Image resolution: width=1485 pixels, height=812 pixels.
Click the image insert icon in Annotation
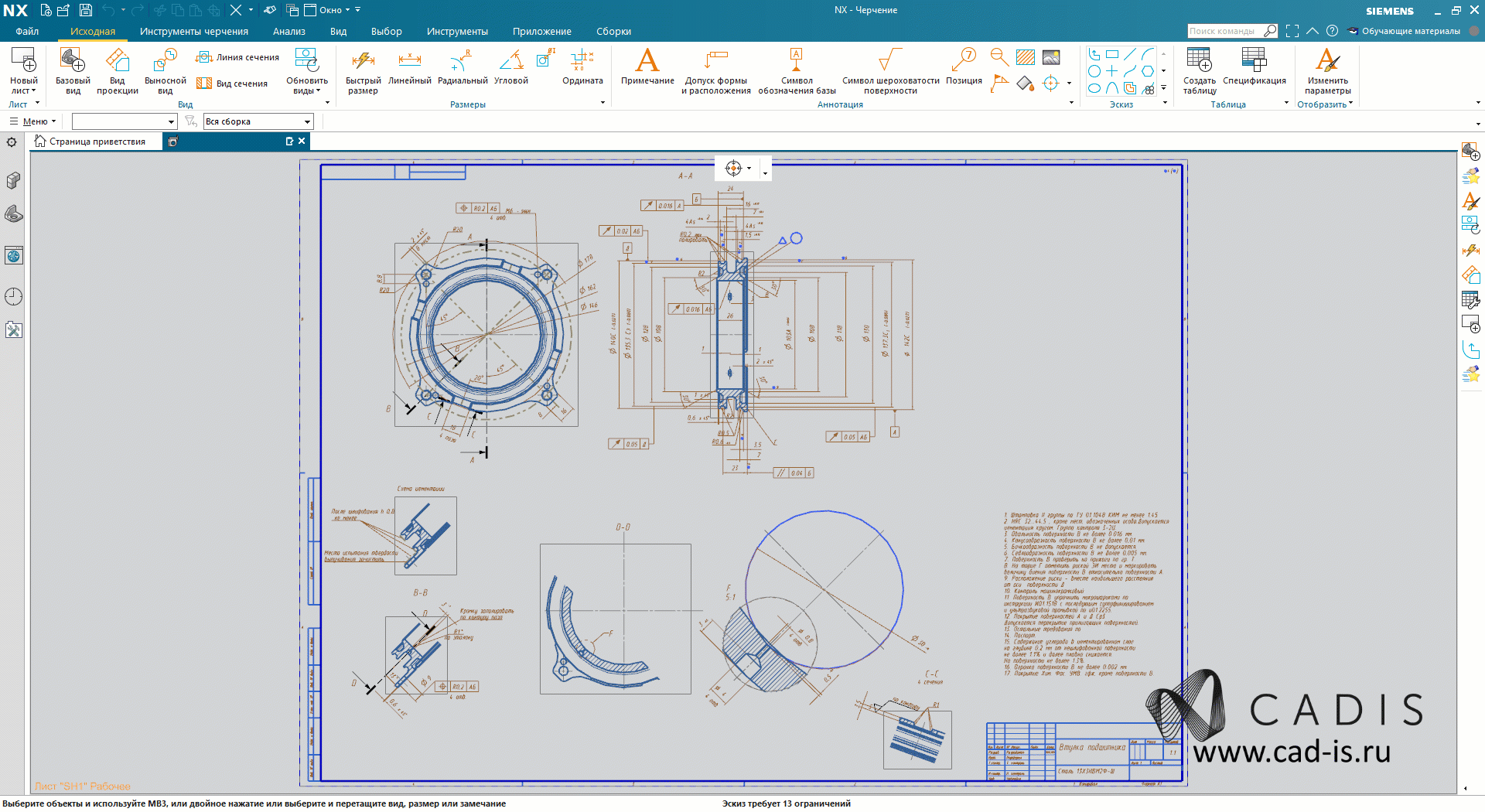point(1051,57)
